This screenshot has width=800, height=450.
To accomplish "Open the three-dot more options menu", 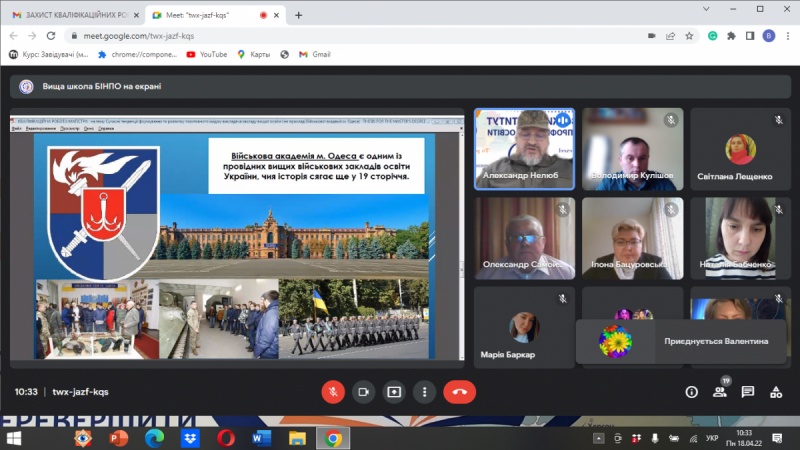I will click(425, 392).
